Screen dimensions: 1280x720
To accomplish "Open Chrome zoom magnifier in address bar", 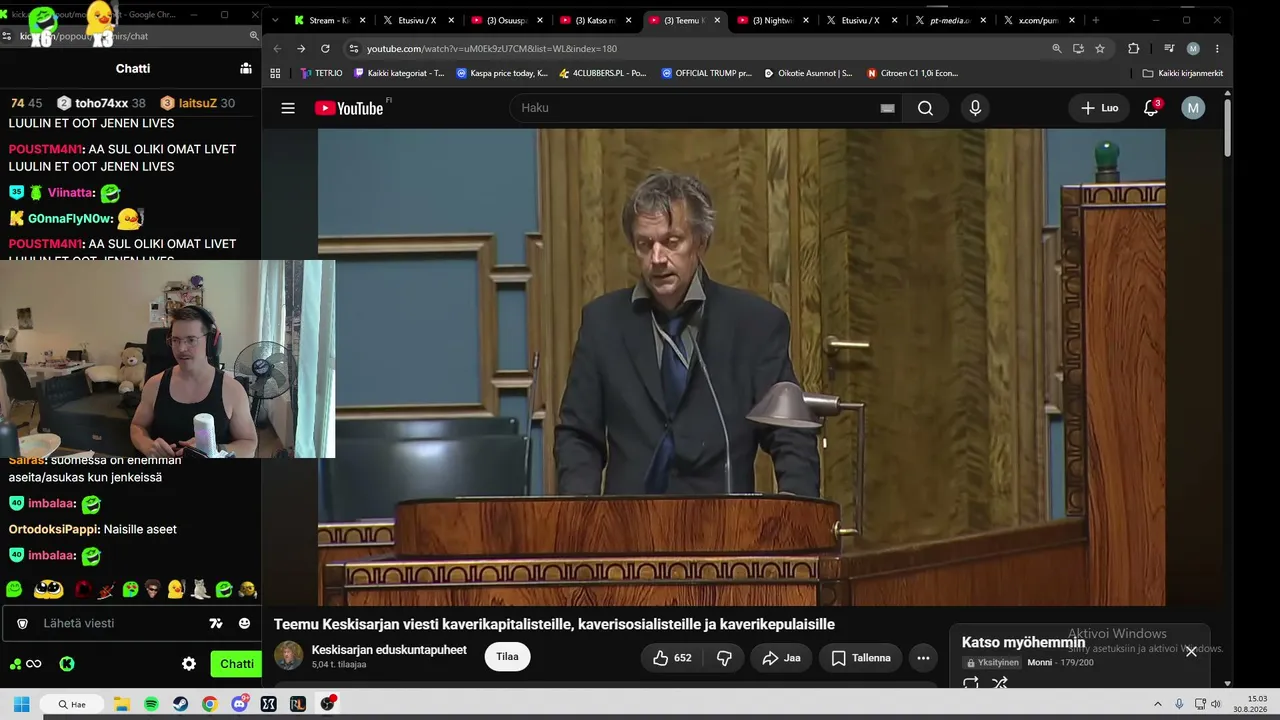I will click(x=1056, y=48).
